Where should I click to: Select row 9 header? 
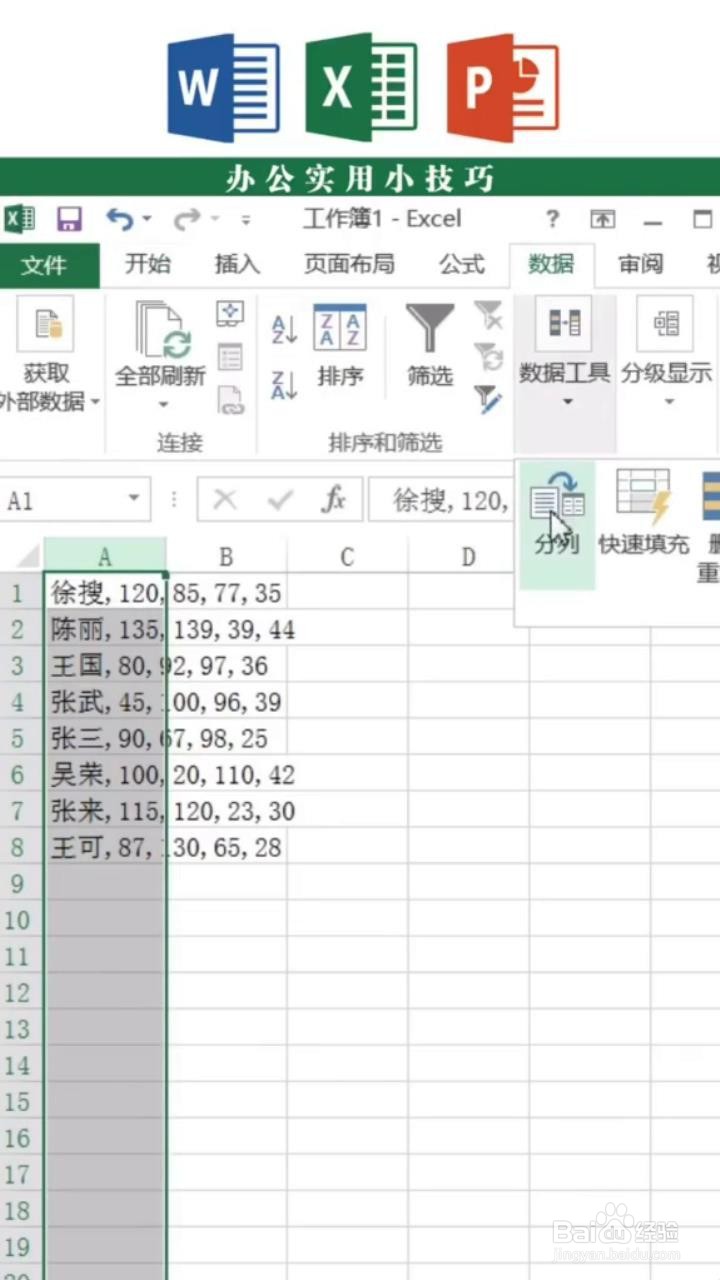pyautogui.click(x=17, y=884)
